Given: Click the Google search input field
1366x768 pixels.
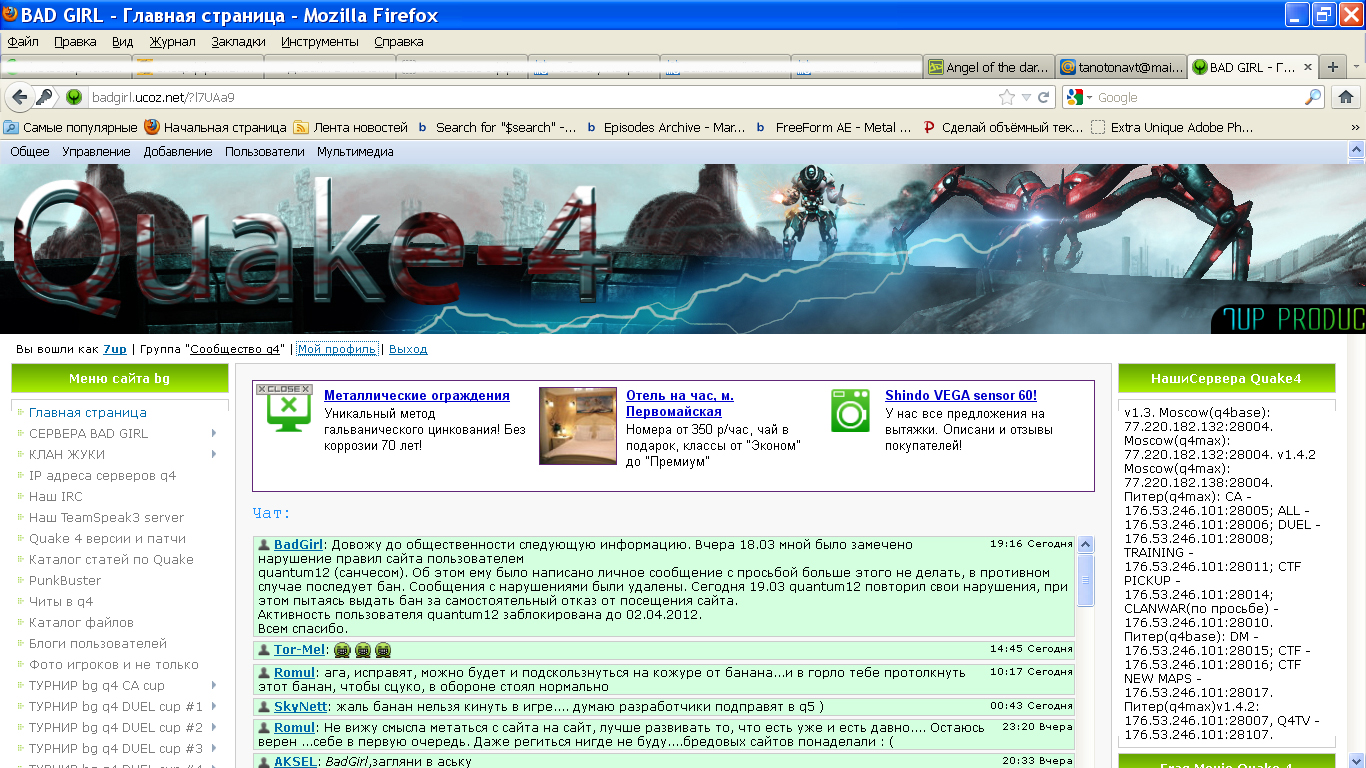Looking at the screenshot, I should tap(1198, 97).
